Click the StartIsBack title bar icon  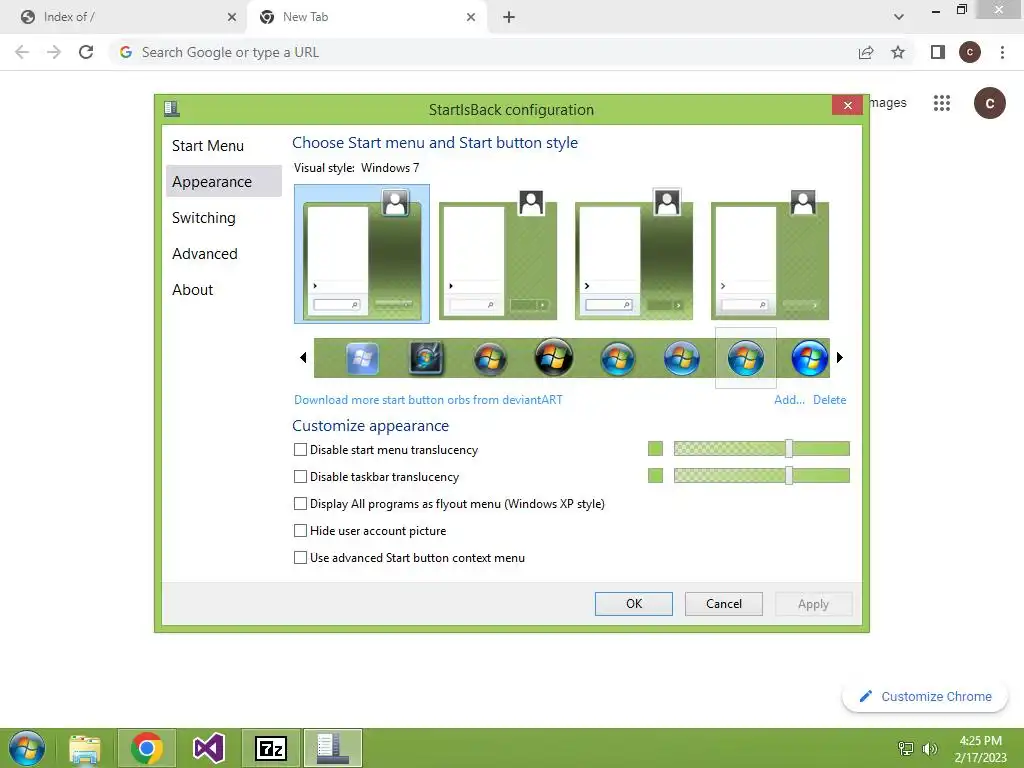(x=172, y=108)
